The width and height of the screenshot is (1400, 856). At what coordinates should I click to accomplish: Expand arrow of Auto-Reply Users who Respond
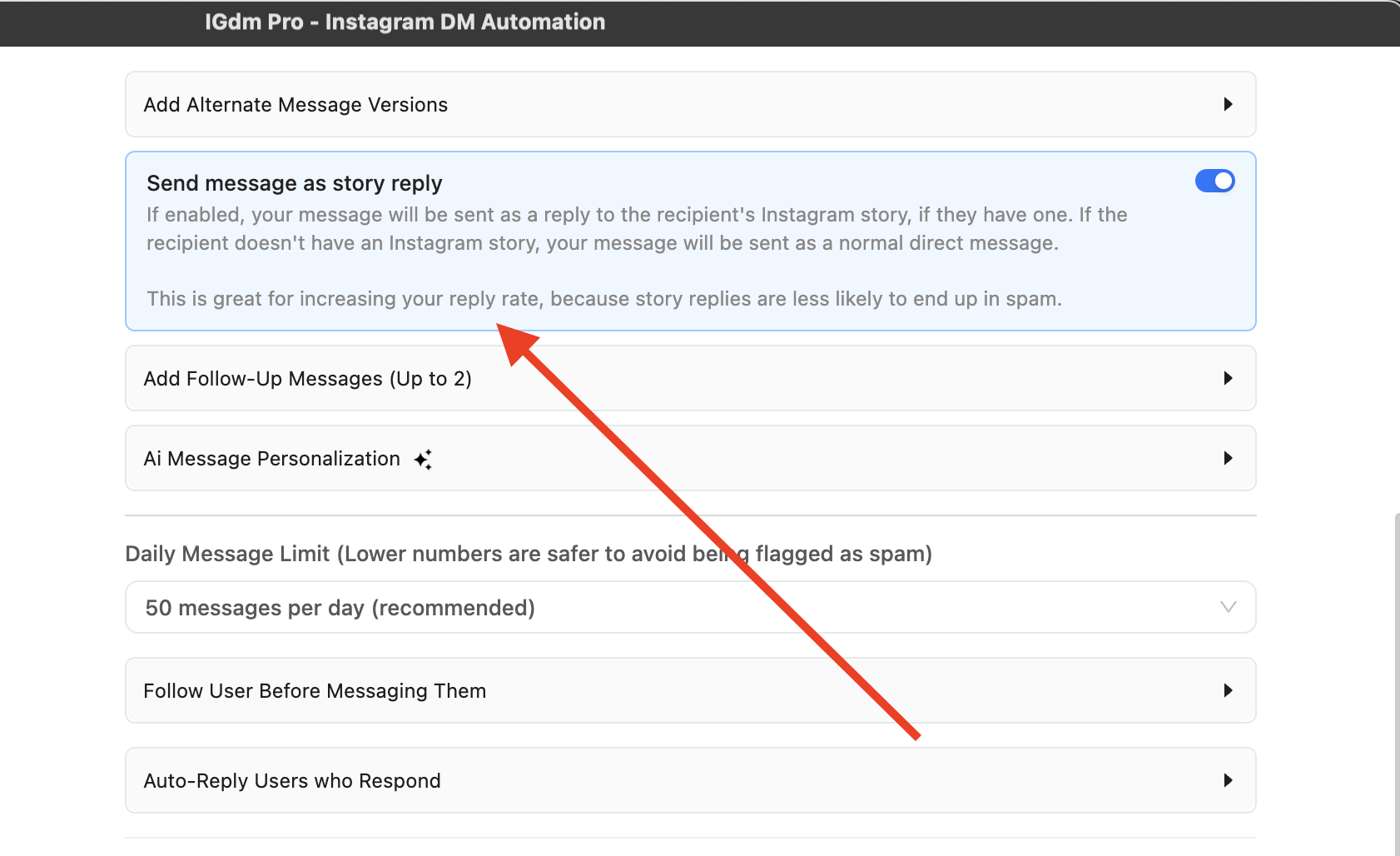[1228, 780]
